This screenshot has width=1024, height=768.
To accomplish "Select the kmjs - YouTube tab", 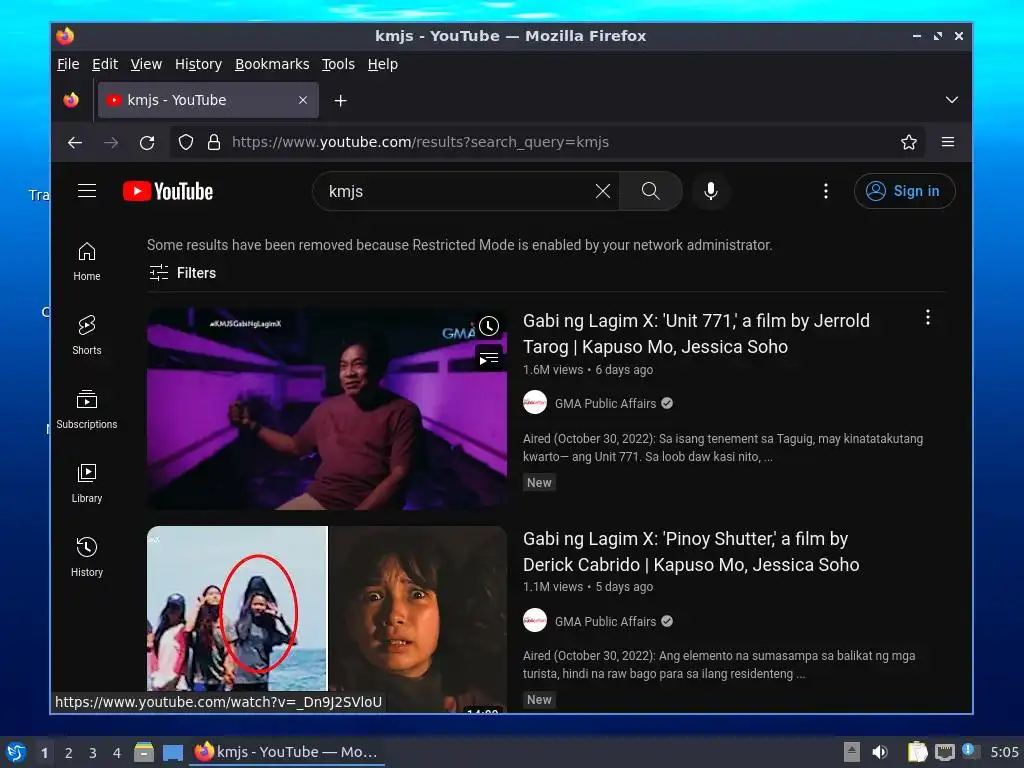I will [x=208, y=100].
